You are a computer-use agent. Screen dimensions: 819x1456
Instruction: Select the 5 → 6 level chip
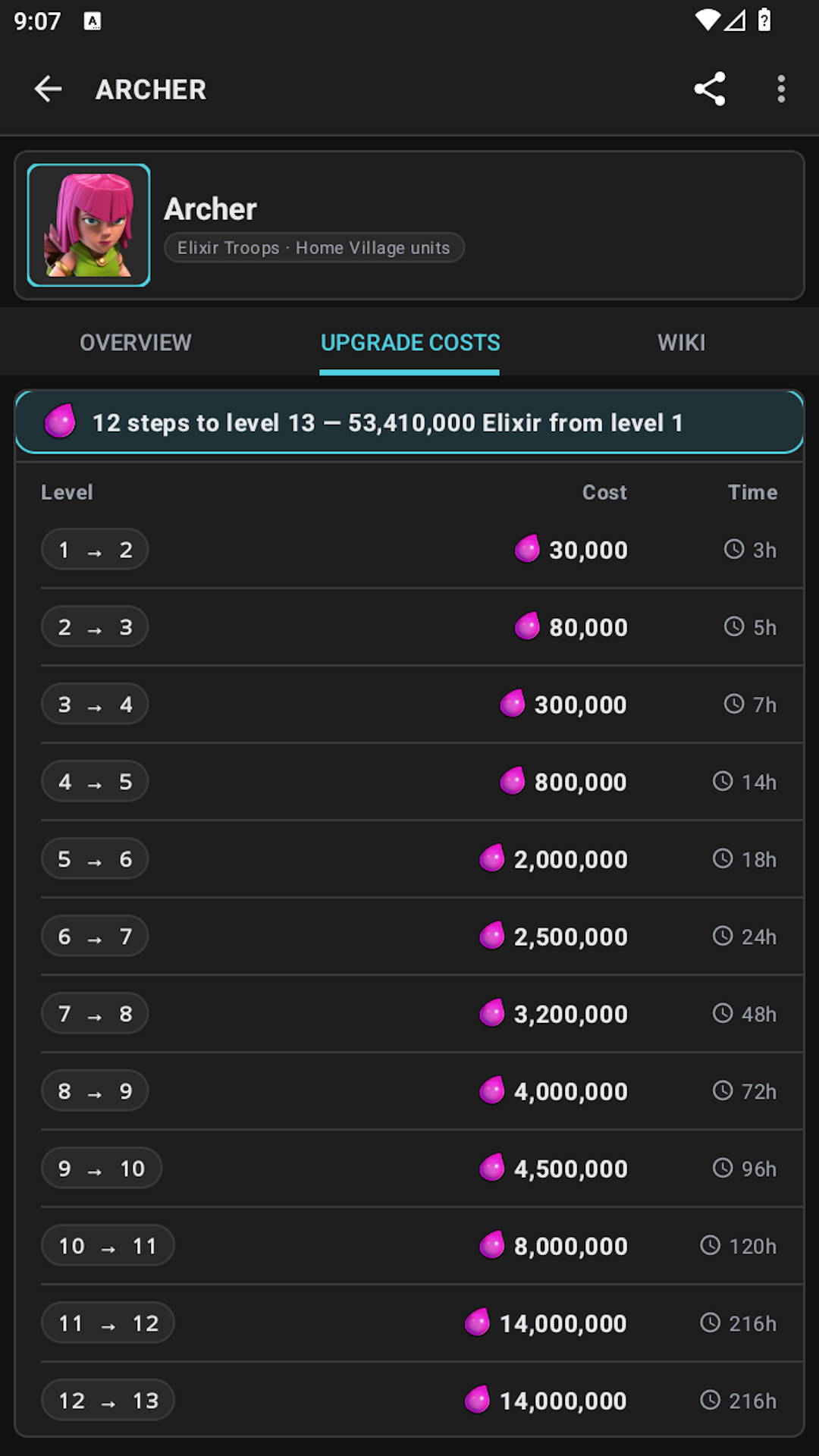95,858
